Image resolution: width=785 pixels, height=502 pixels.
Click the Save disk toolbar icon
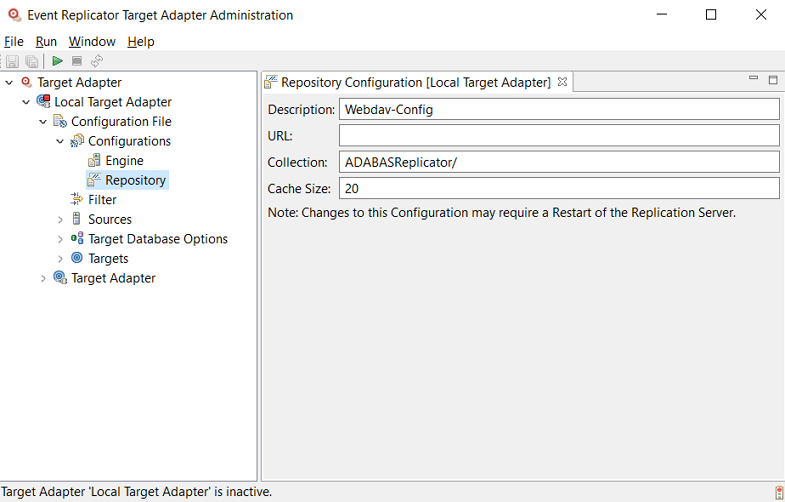pyautogui.click(x=13, y=61)
